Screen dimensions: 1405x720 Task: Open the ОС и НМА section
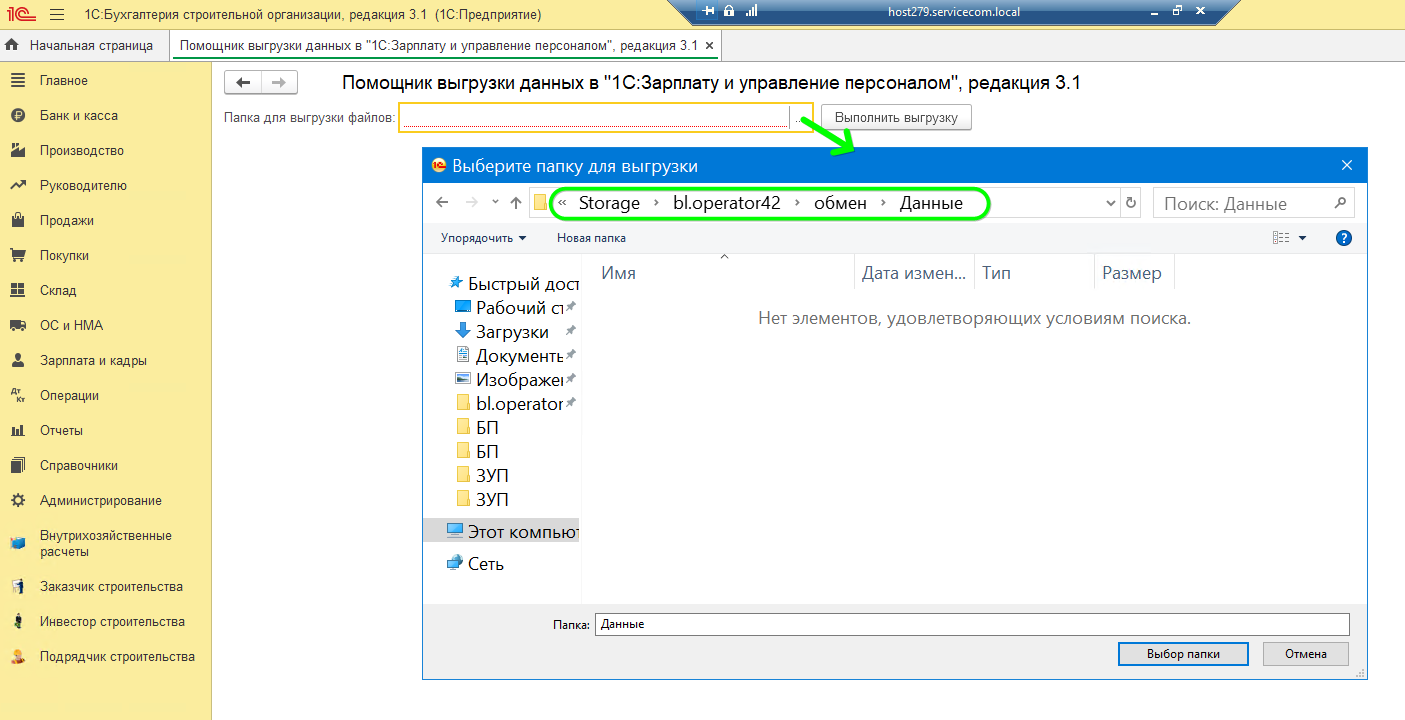71,326
